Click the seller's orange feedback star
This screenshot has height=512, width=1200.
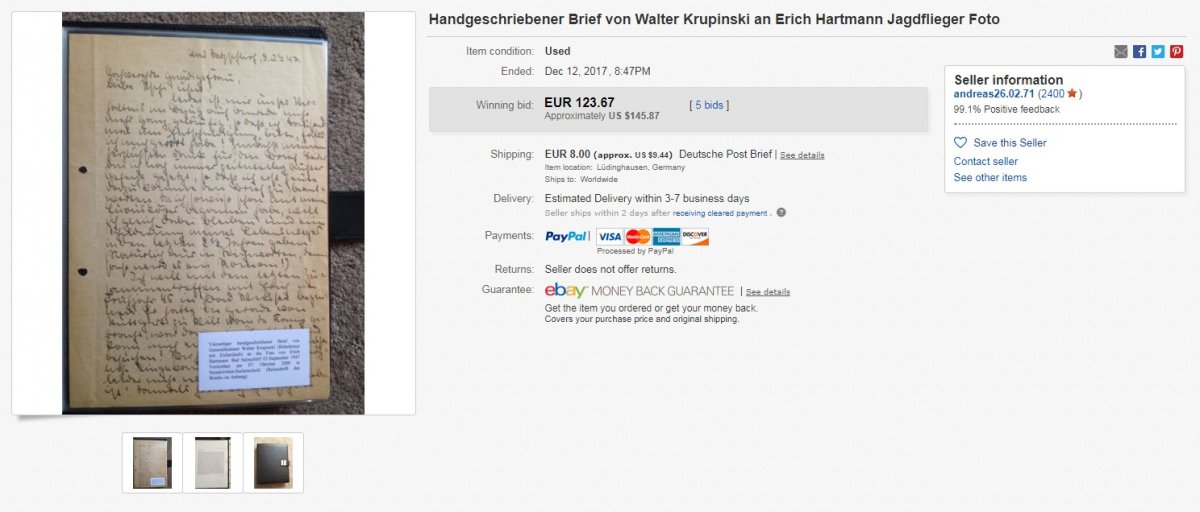[1071, 93]
